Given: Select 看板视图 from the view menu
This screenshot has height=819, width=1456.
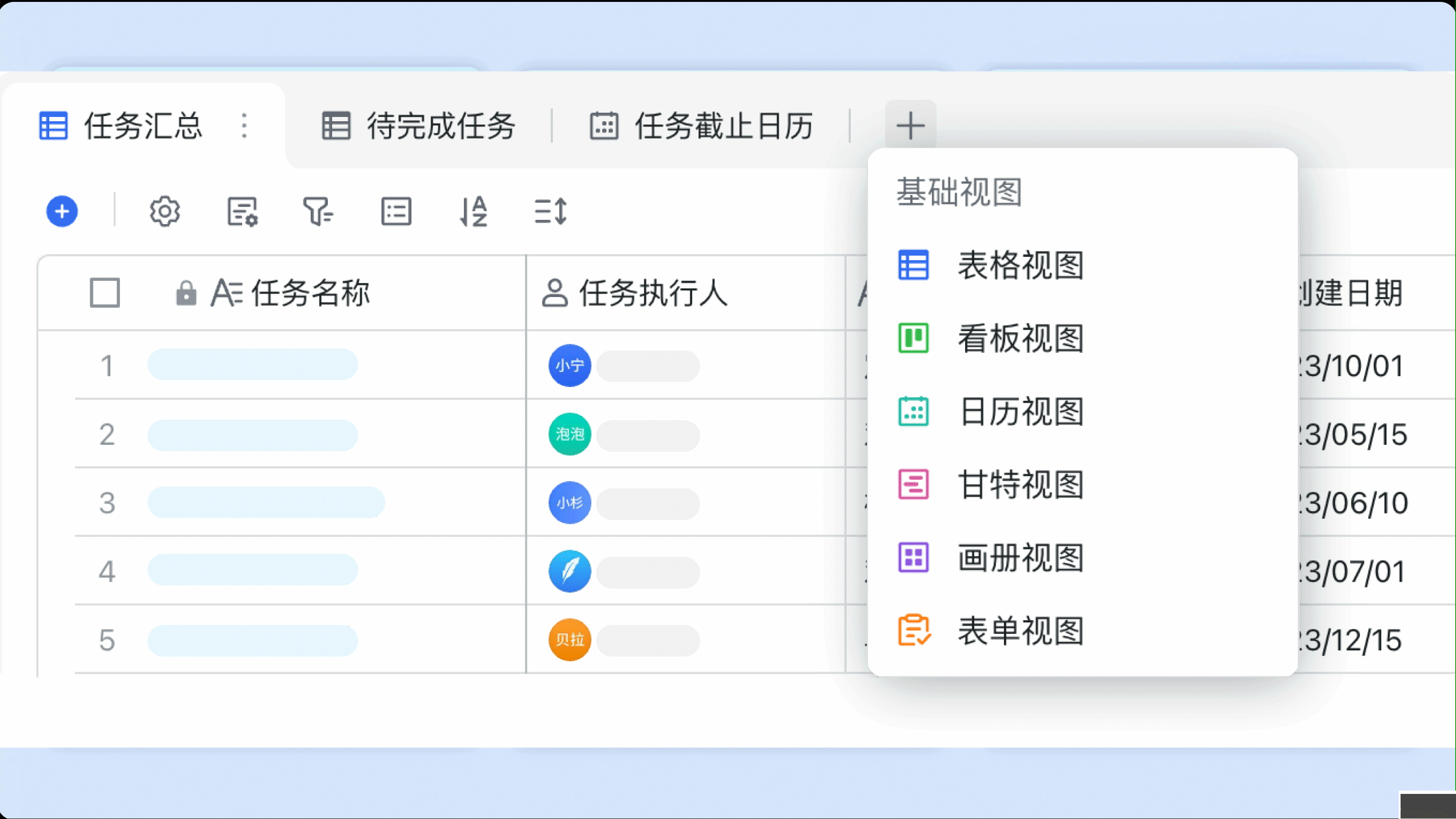Looking at the screenshot, I should (1021, 340).
